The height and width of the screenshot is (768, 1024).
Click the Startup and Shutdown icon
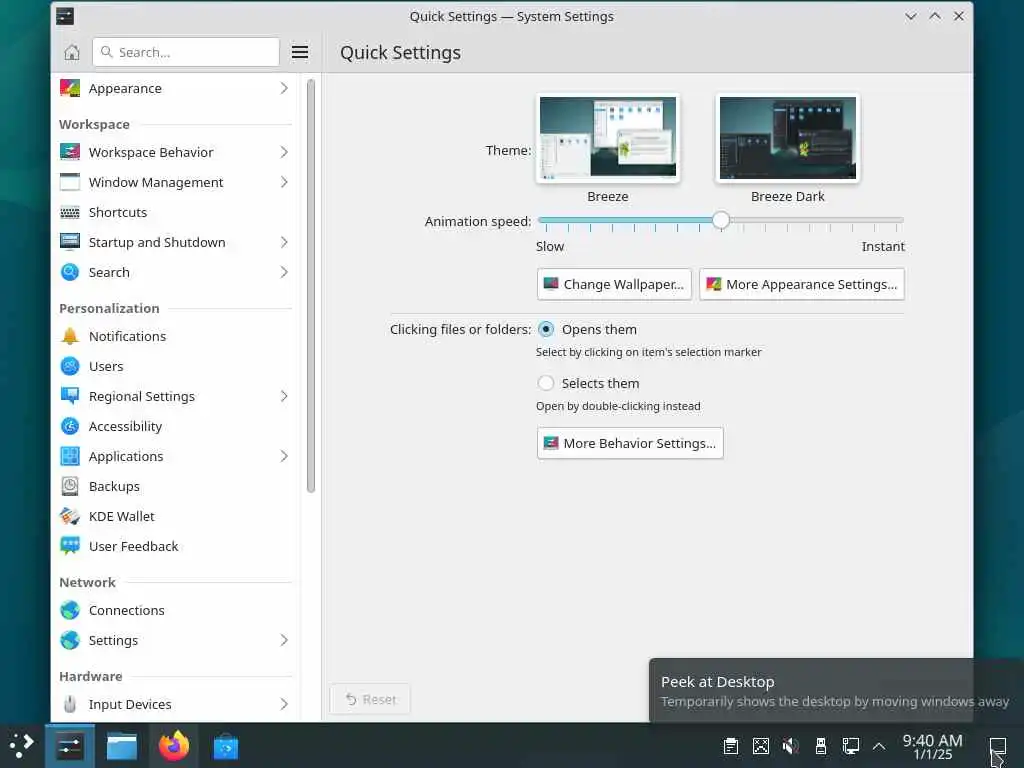pyautogui.click(x=70, y=242)
